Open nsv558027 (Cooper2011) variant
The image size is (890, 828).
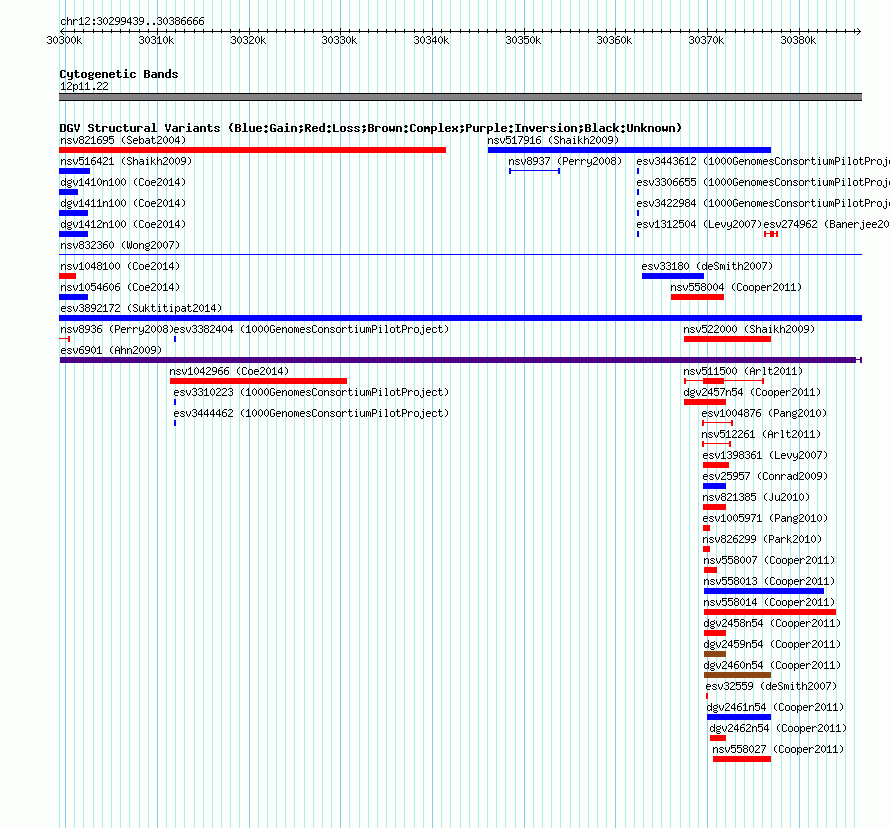tap(778, 749)
